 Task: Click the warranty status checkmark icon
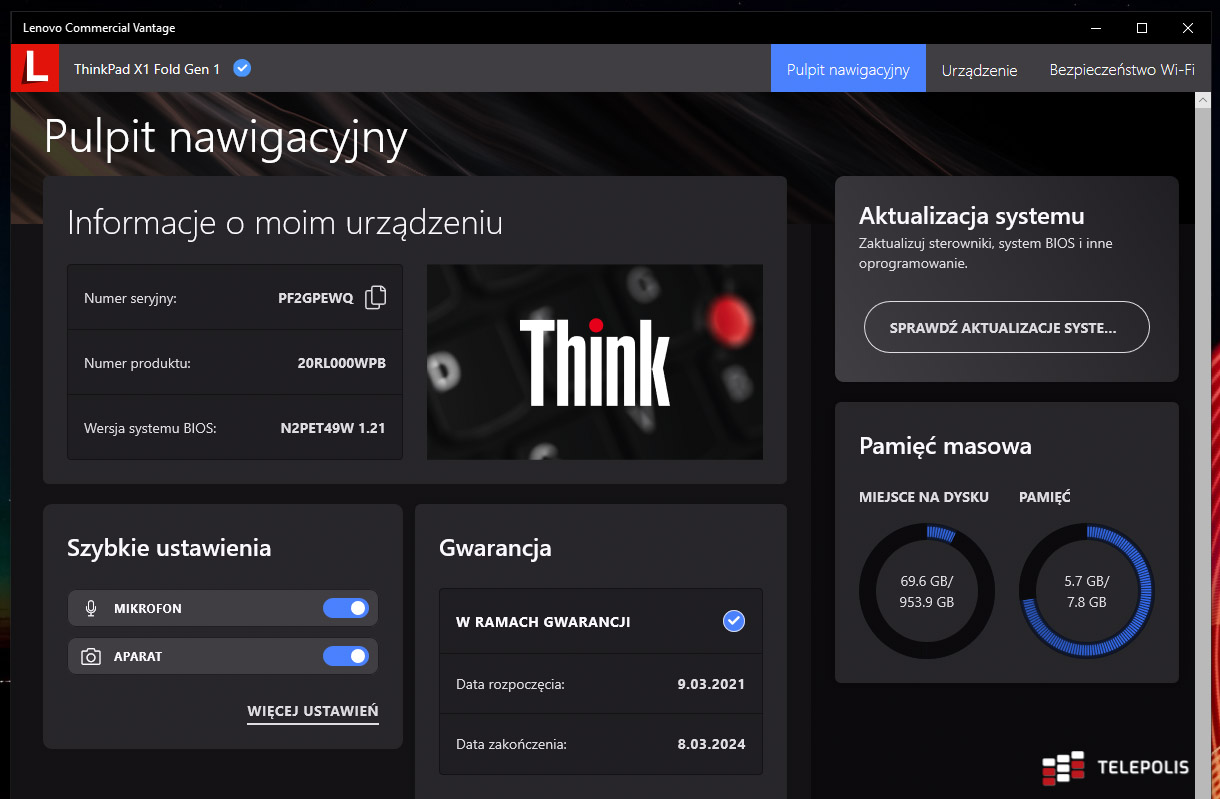[x=734, y=622]
